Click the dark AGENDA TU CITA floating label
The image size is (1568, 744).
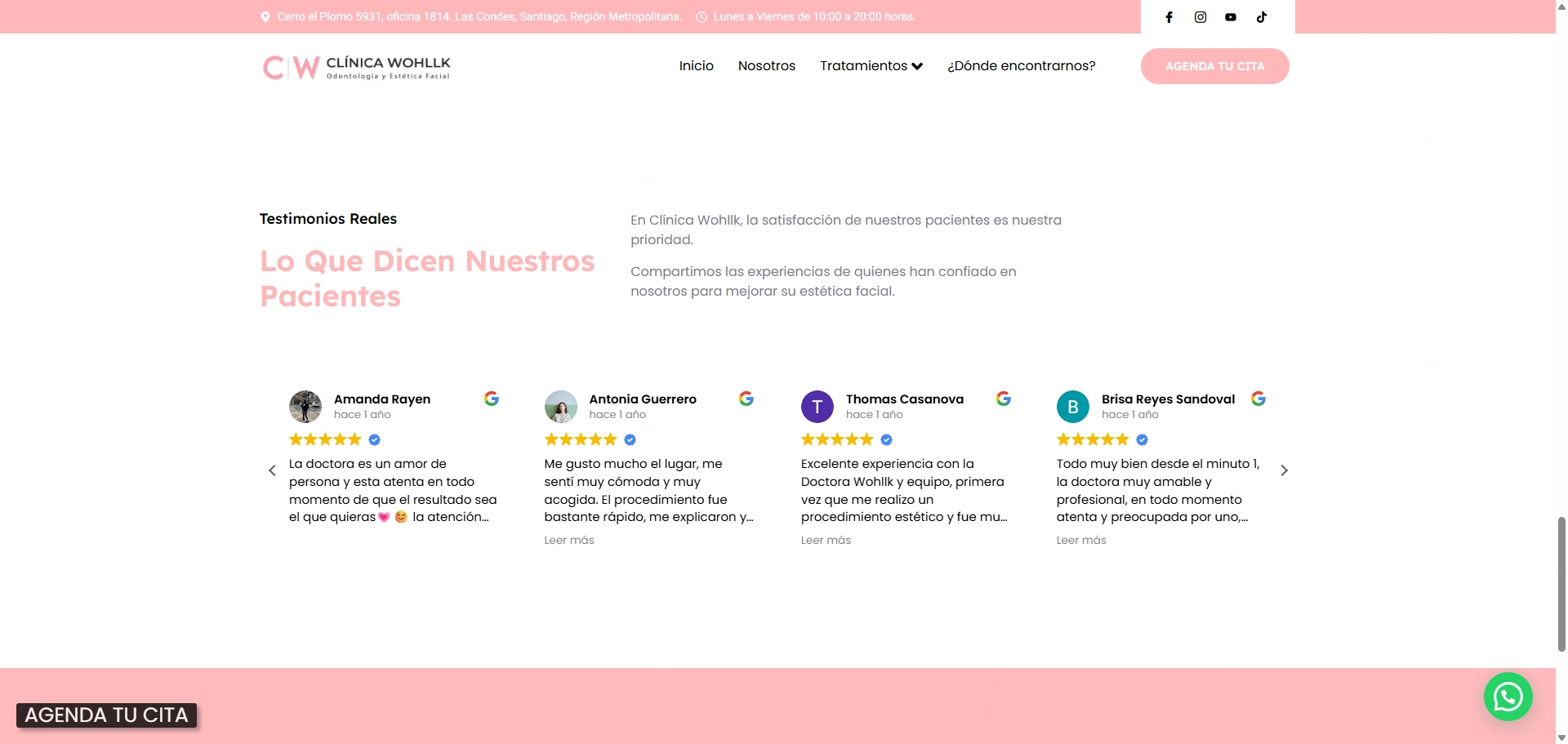tap(106, 715)
